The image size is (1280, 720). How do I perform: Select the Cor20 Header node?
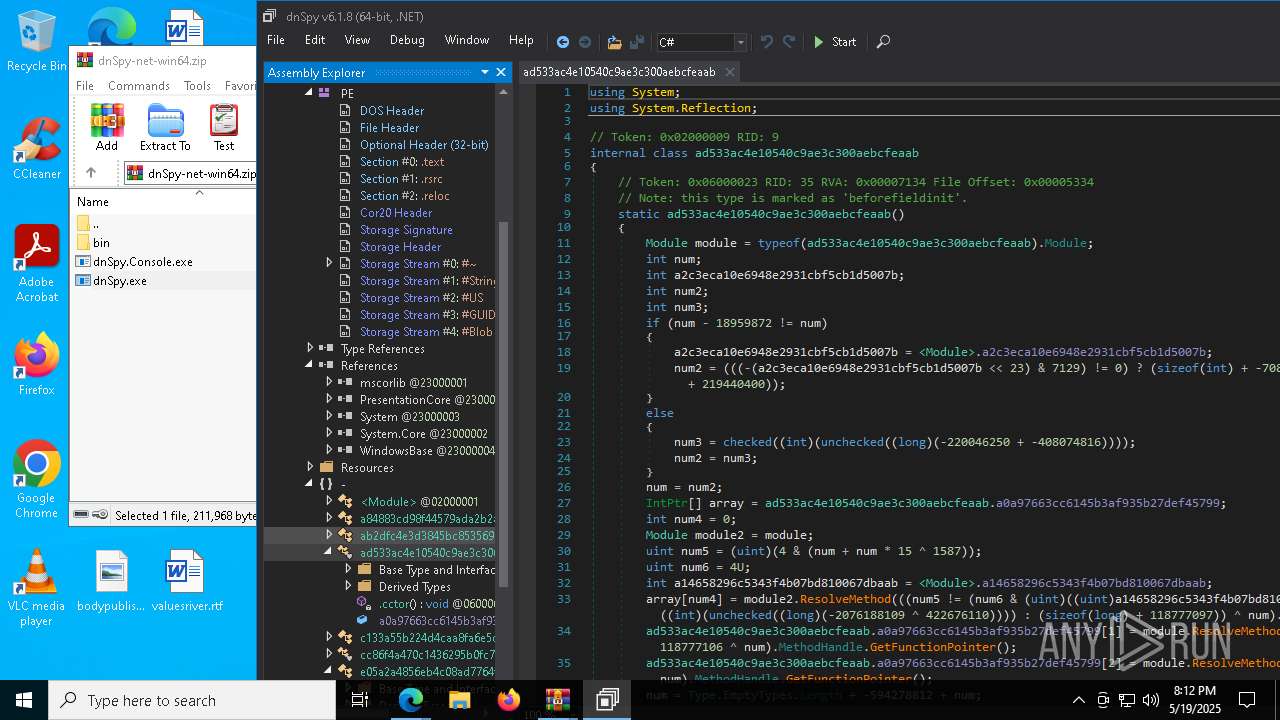[x=396, y=213]
